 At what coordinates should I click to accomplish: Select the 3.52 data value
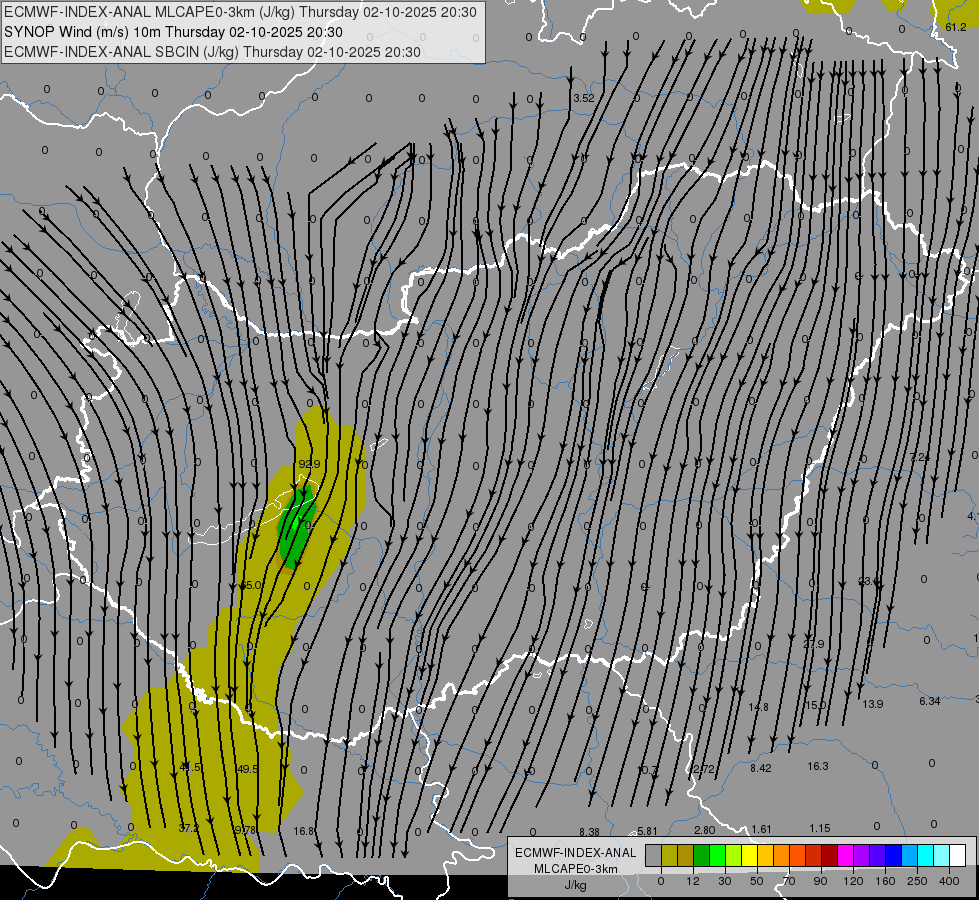[584, 98]
